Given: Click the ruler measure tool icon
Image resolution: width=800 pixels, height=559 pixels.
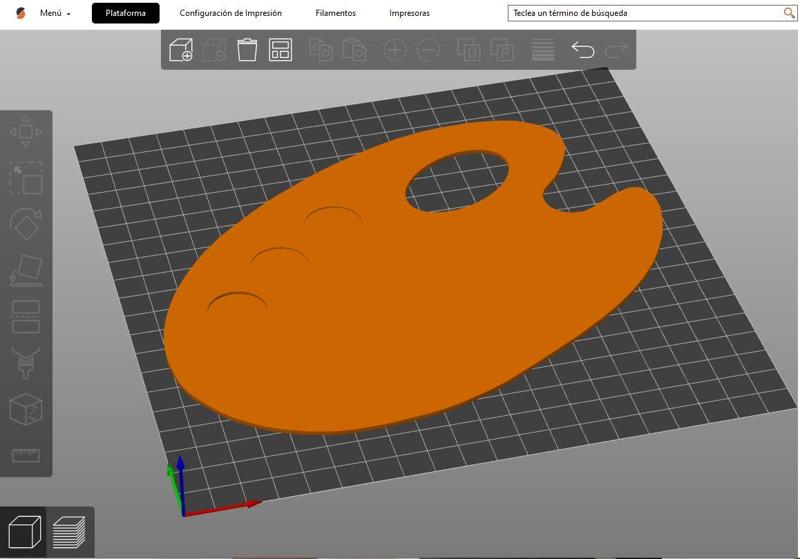Looking at the screenshot, I should coord(26,455).
